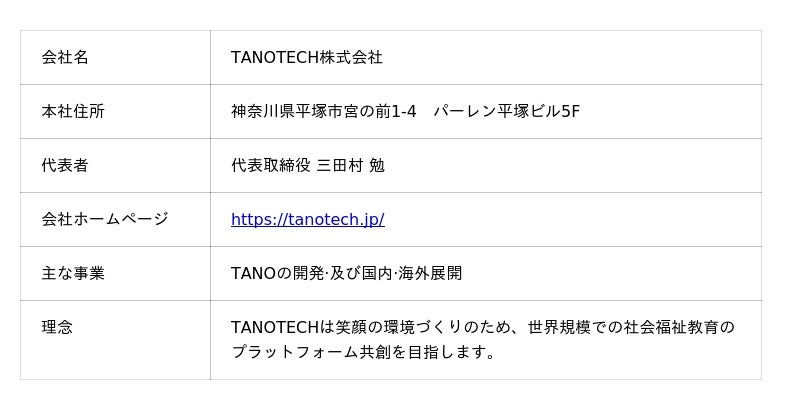The width and height of the screenshot is (800, 410).
Task: Click the パーレン平塚ビル5F building name
Action: click(506, 112)
